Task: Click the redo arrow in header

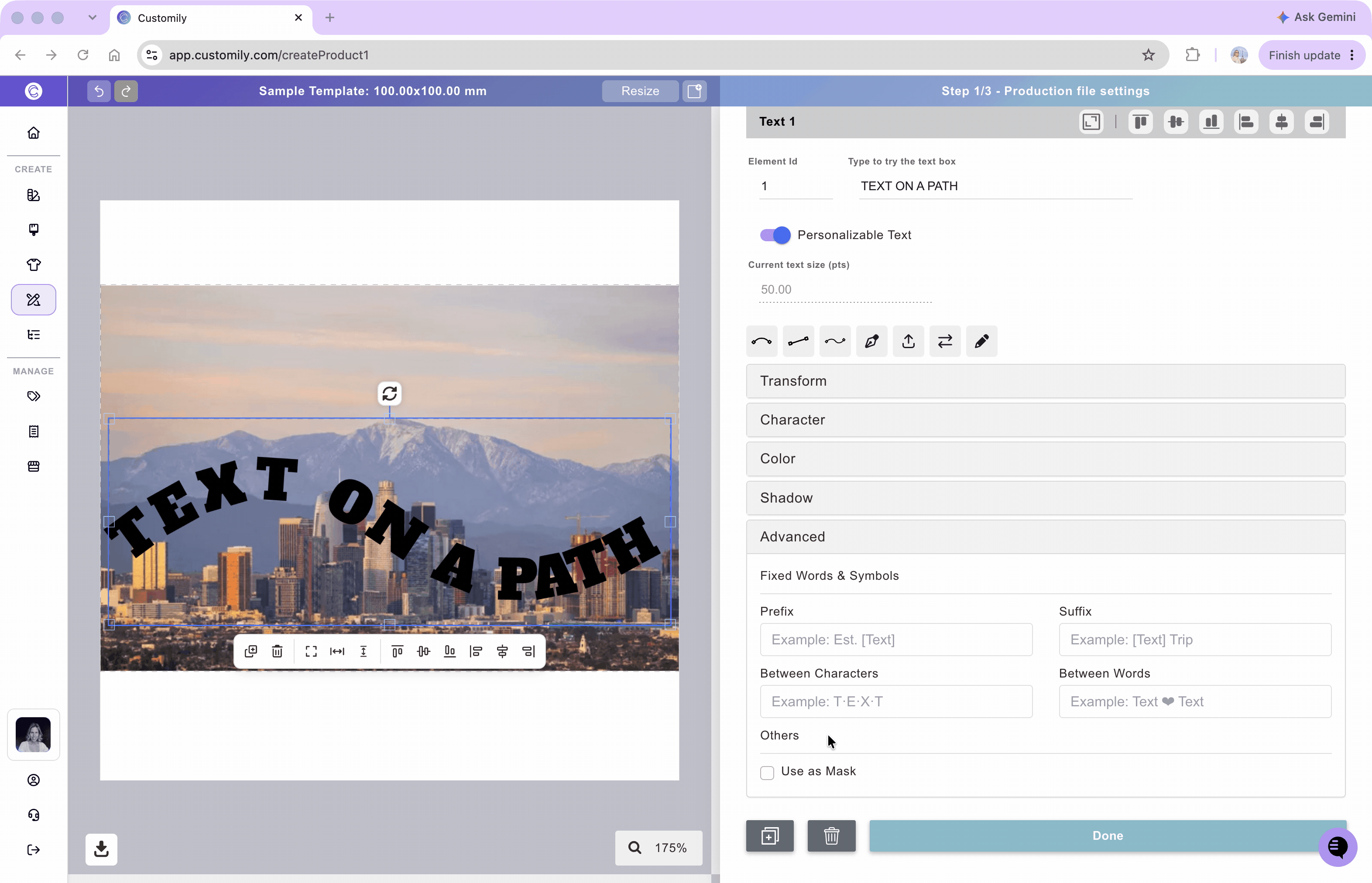Action: 126,91
